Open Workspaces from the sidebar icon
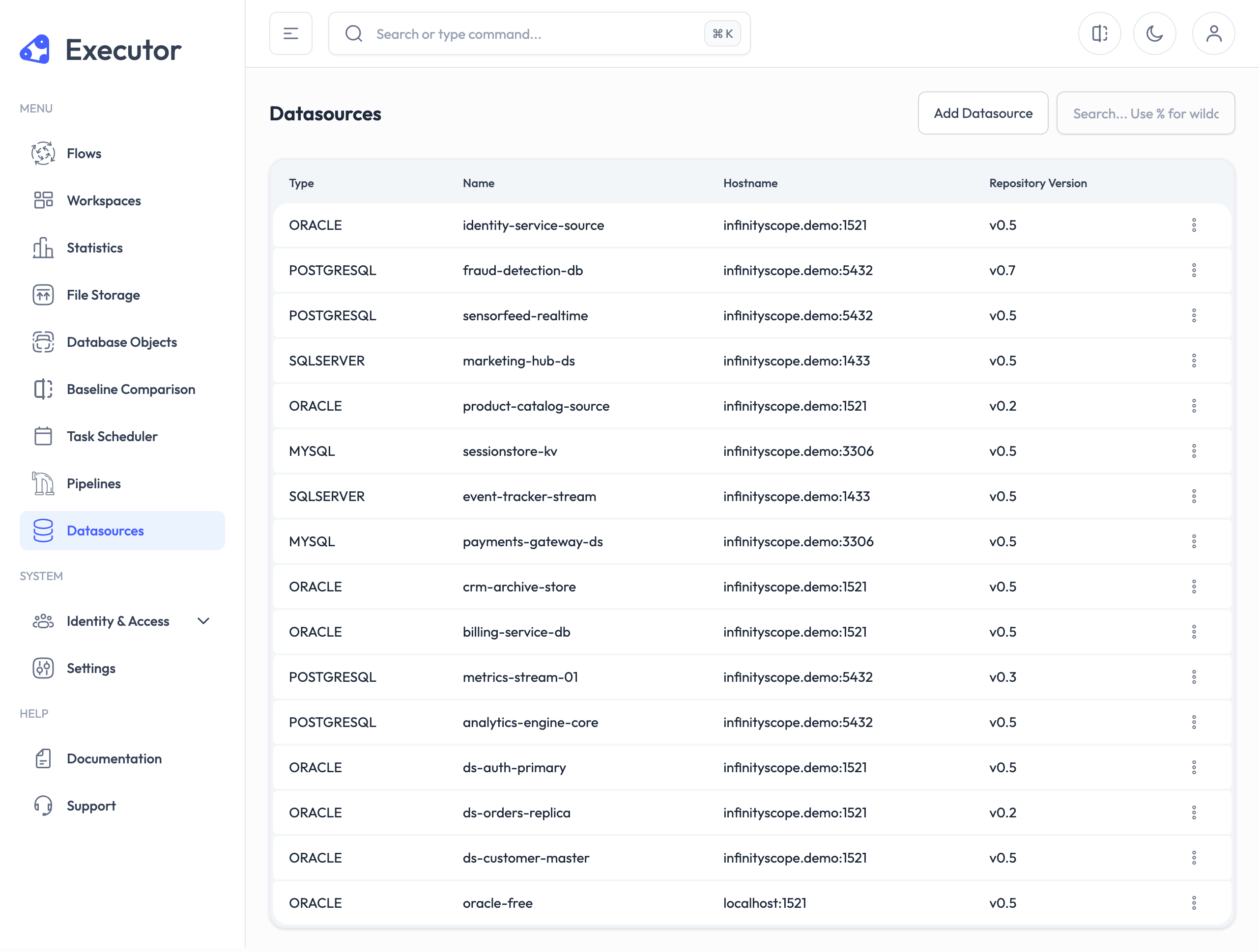 tap(43, 200)
